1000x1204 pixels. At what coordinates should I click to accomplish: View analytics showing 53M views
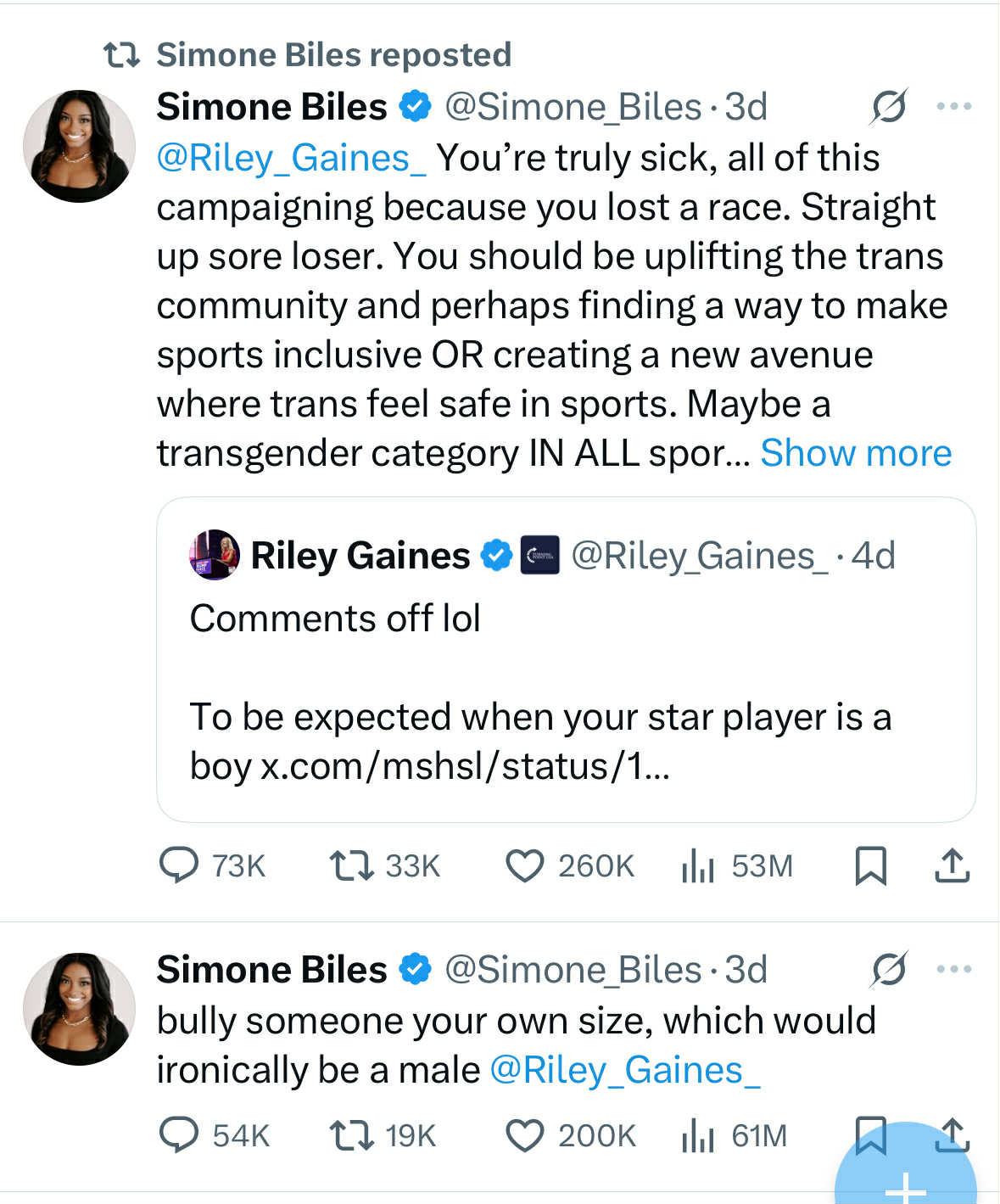(697, 866)
